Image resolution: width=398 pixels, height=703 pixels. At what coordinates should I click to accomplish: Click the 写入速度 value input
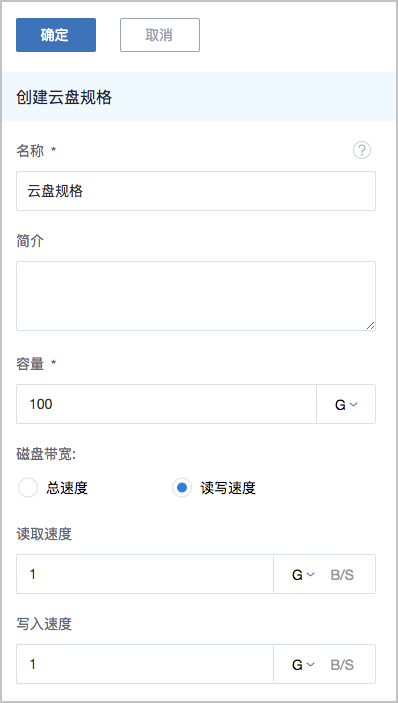click(x=145, y=664)
